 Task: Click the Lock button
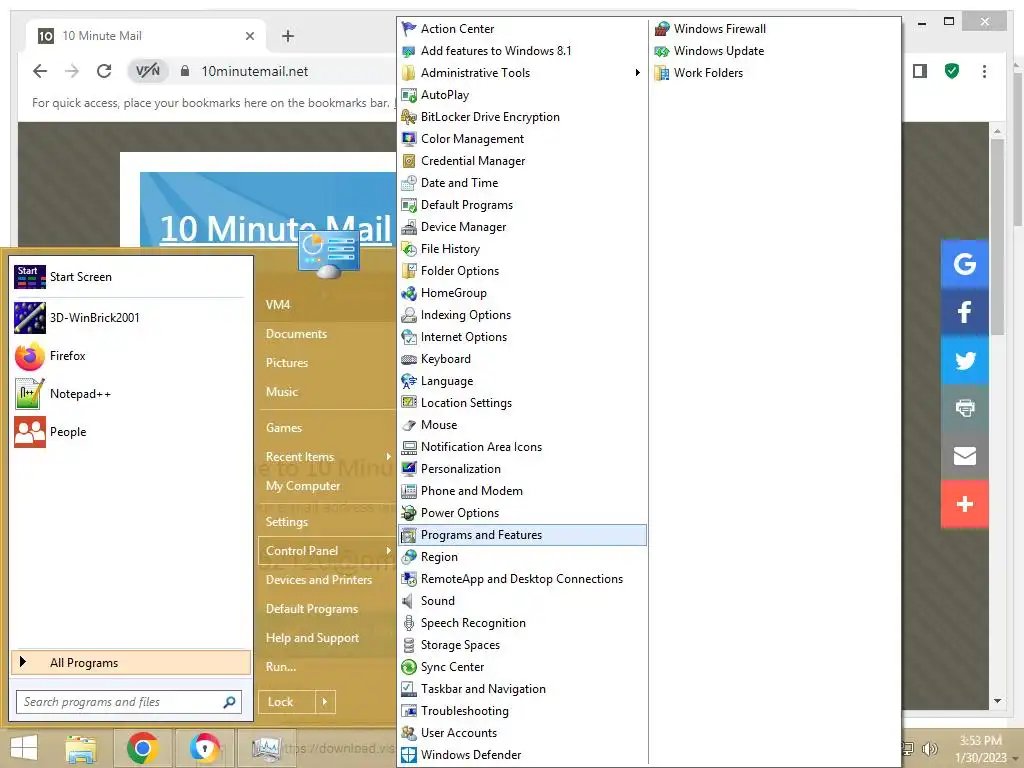click(286, 702)
